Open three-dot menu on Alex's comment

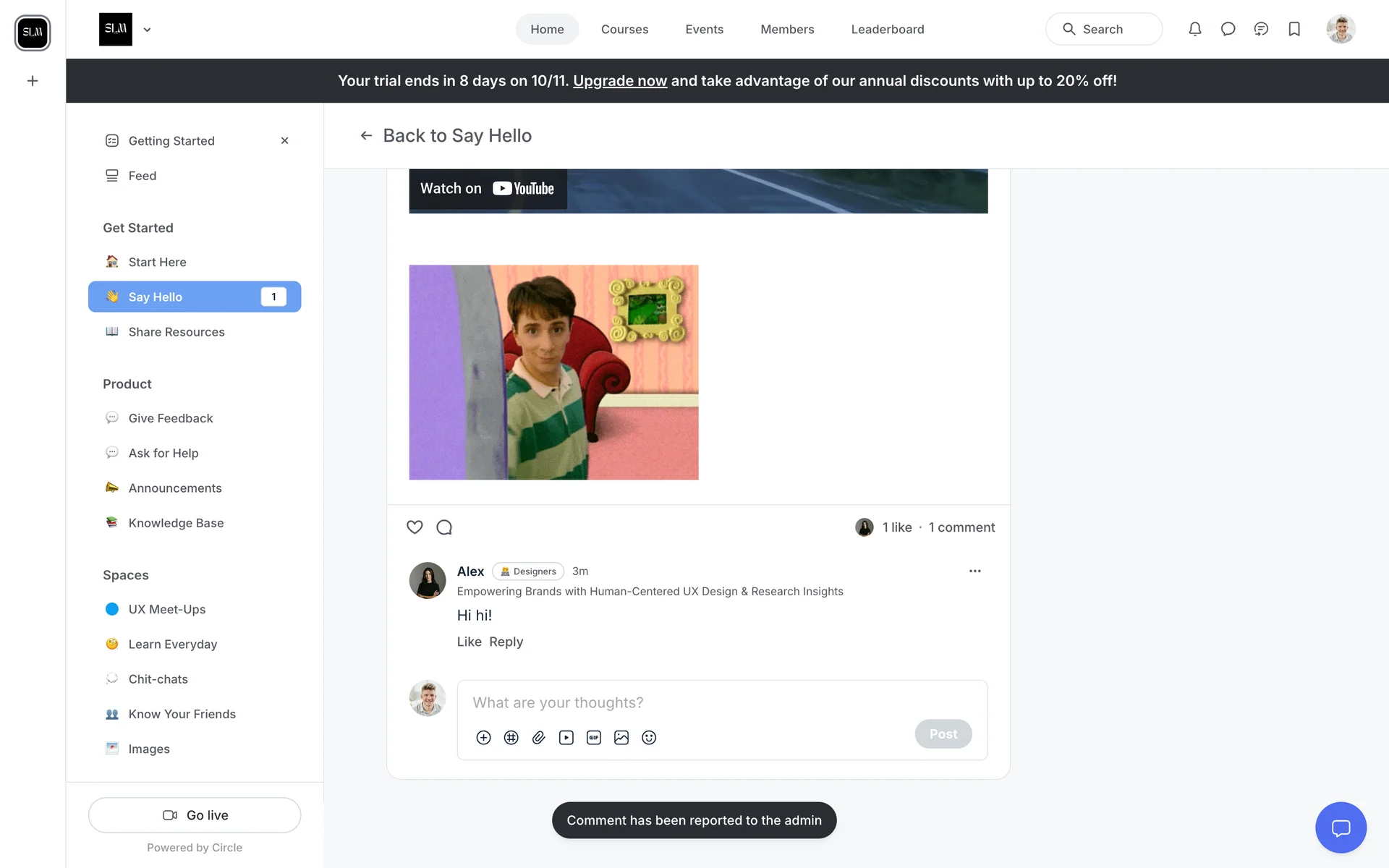coord(974,571)
